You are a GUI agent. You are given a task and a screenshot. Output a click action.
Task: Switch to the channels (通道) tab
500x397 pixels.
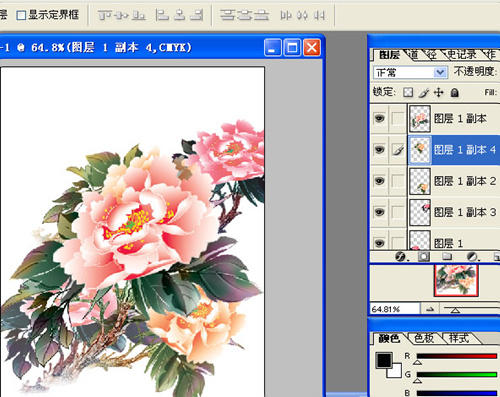pos(414,54)
